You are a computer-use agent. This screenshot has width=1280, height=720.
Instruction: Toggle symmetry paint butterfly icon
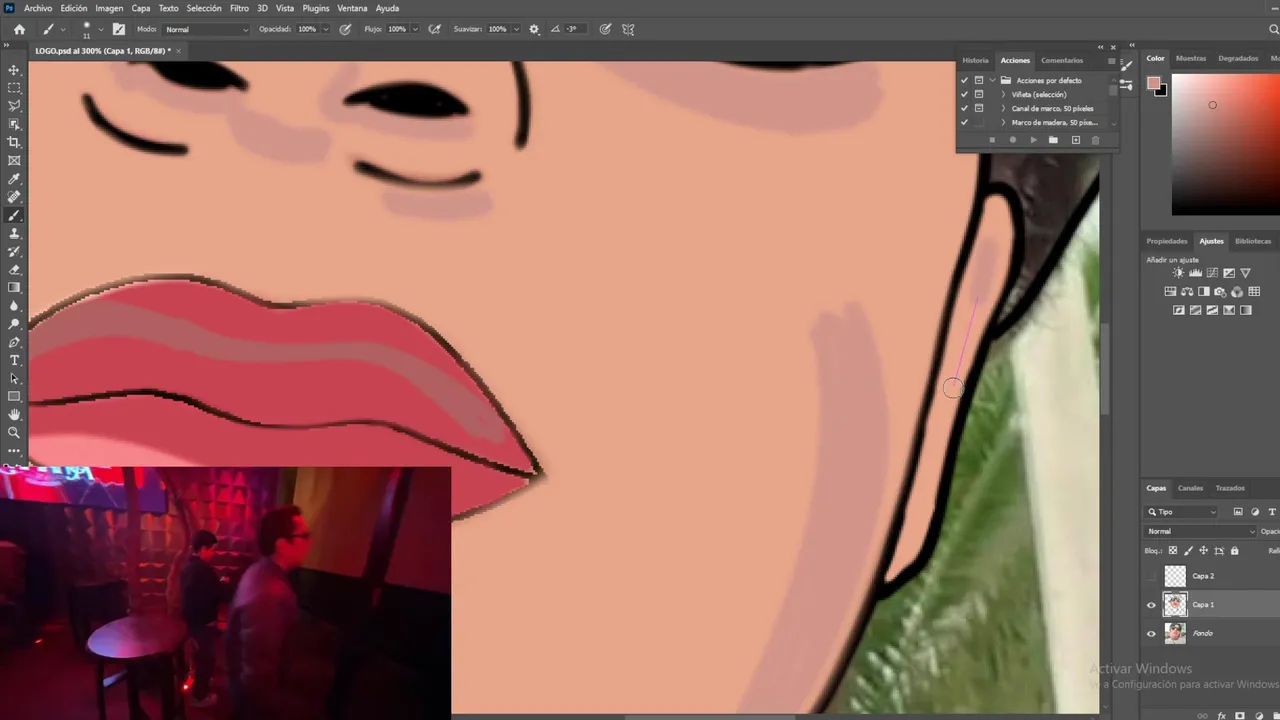pyautogui.click(x=628, y=29)
